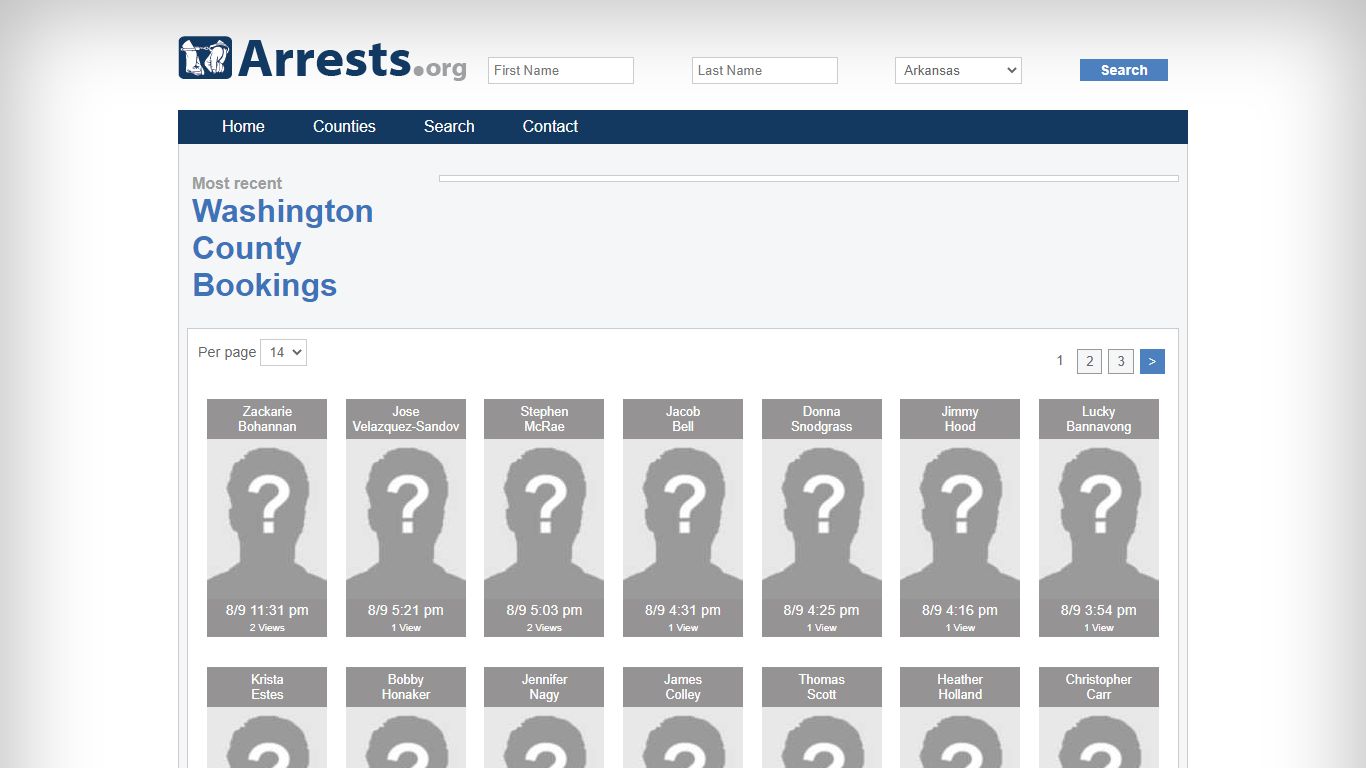Open Christopher Carr's name header
Image resolution: width=1366 pixels, height=768 pixels.
(x=1099, y=687)
